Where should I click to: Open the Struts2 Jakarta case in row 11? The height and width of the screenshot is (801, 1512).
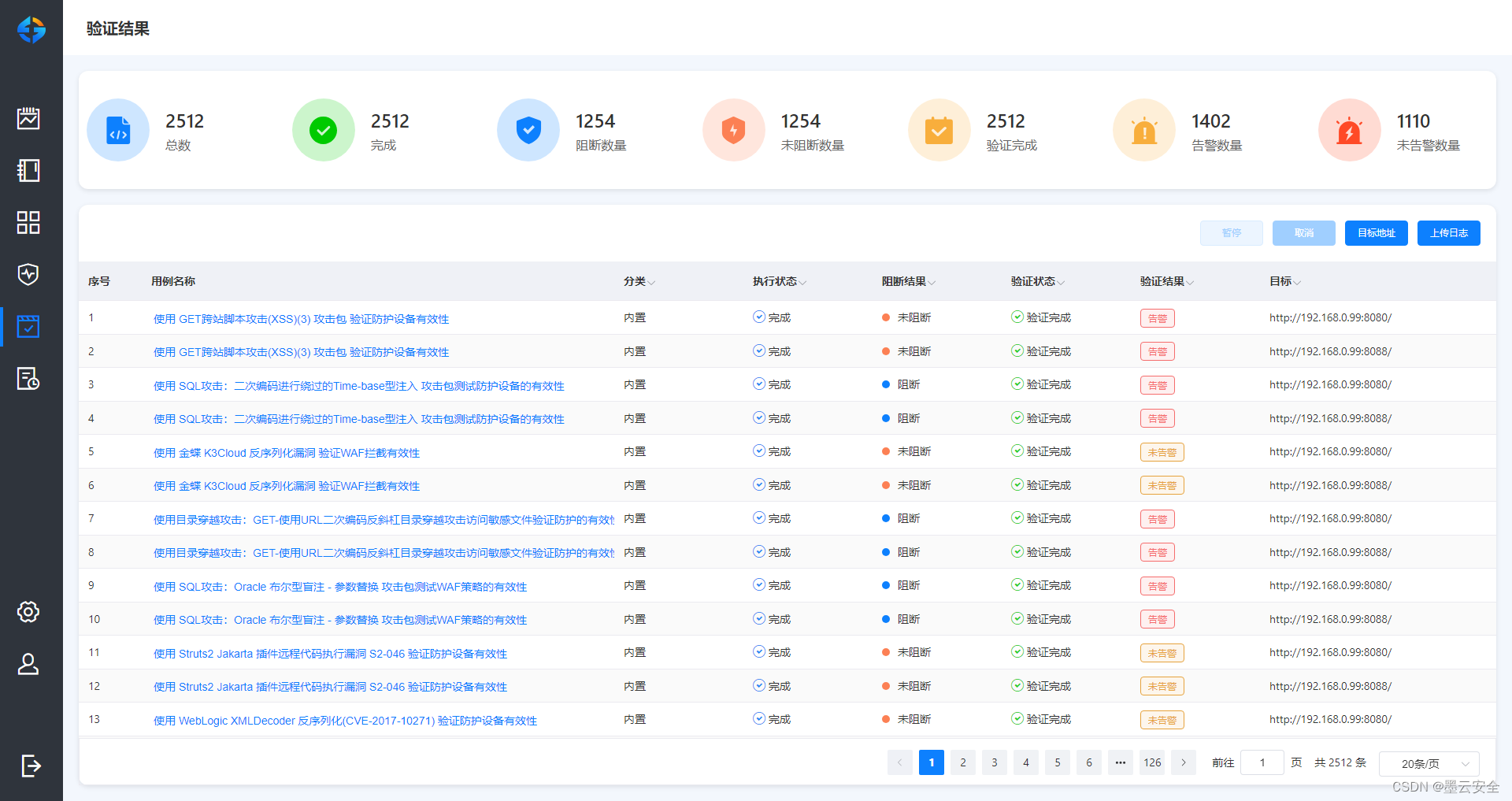(331, 654)
